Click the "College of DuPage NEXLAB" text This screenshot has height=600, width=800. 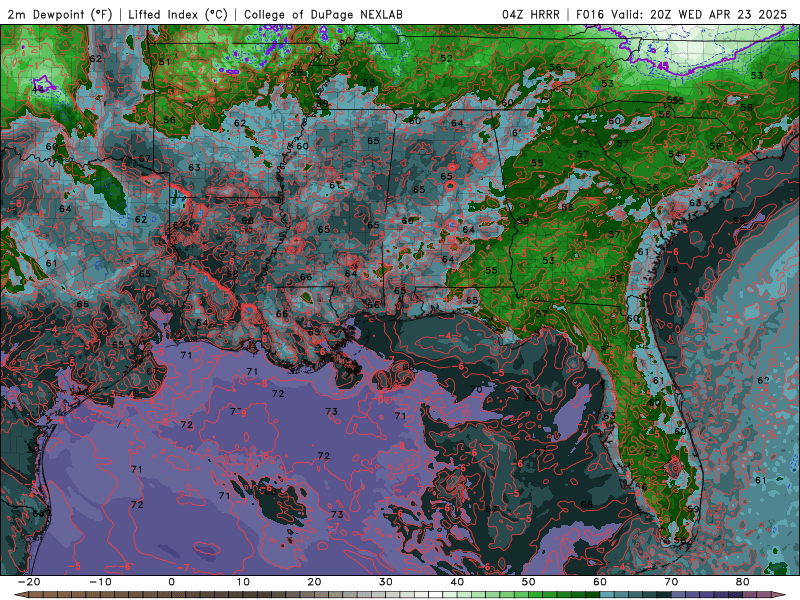(x=323, y=14)
